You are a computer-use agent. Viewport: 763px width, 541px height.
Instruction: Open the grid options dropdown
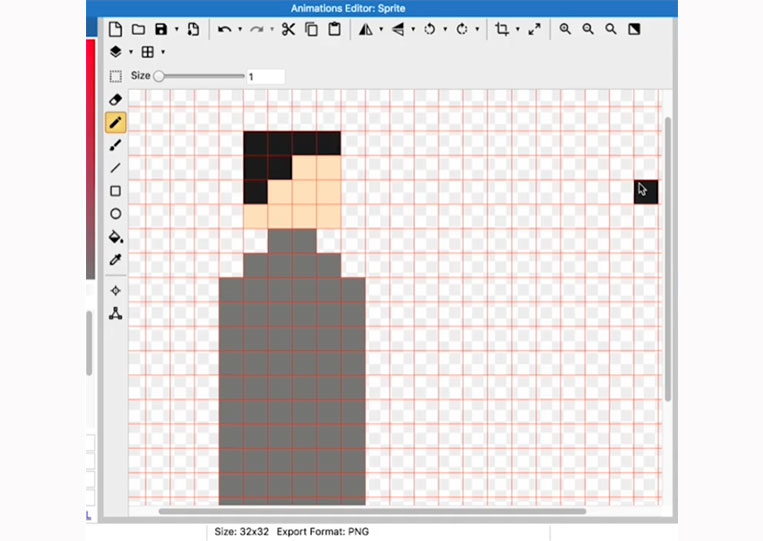pyautogui.click(x=163, y=52)
